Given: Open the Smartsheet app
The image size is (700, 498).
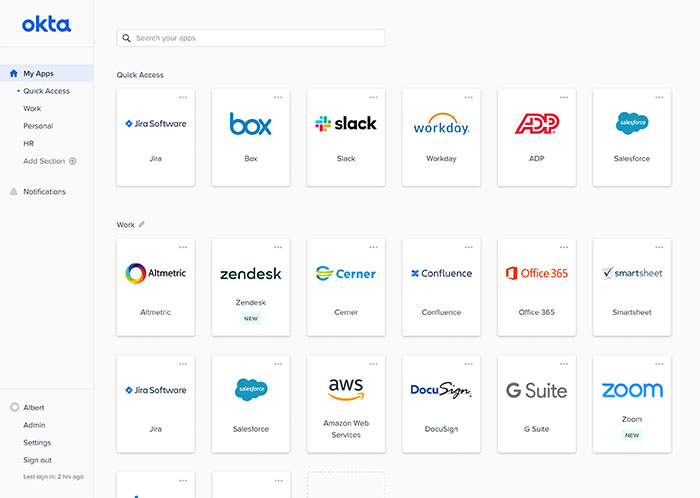Looking at the screenshot, I should coord(632,287).
